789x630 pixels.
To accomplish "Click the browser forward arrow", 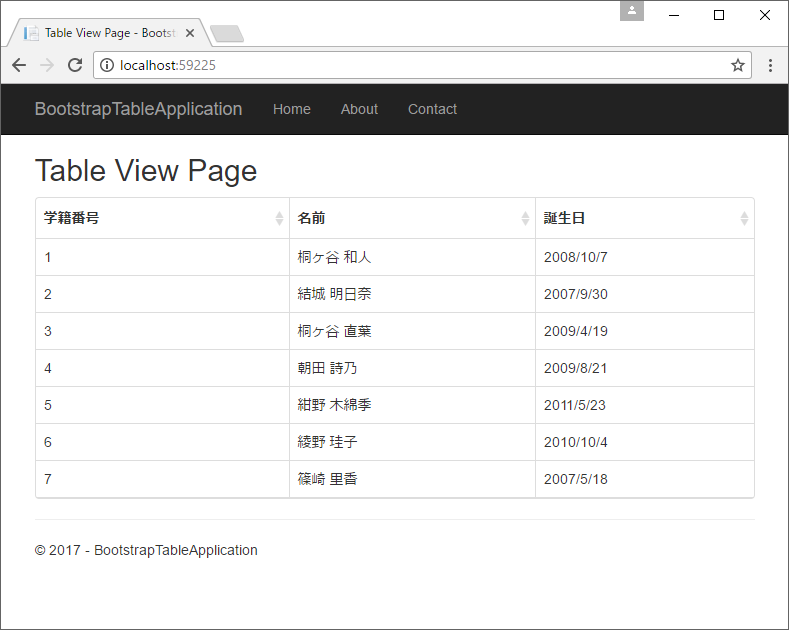I will (47, 65).
